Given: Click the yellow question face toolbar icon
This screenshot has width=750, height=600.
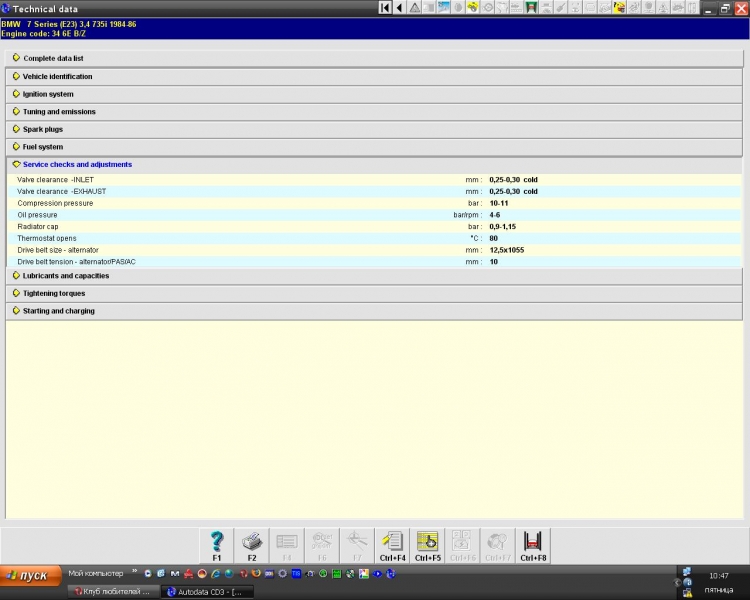Looking at the screenshot, I should pos(619,8).
